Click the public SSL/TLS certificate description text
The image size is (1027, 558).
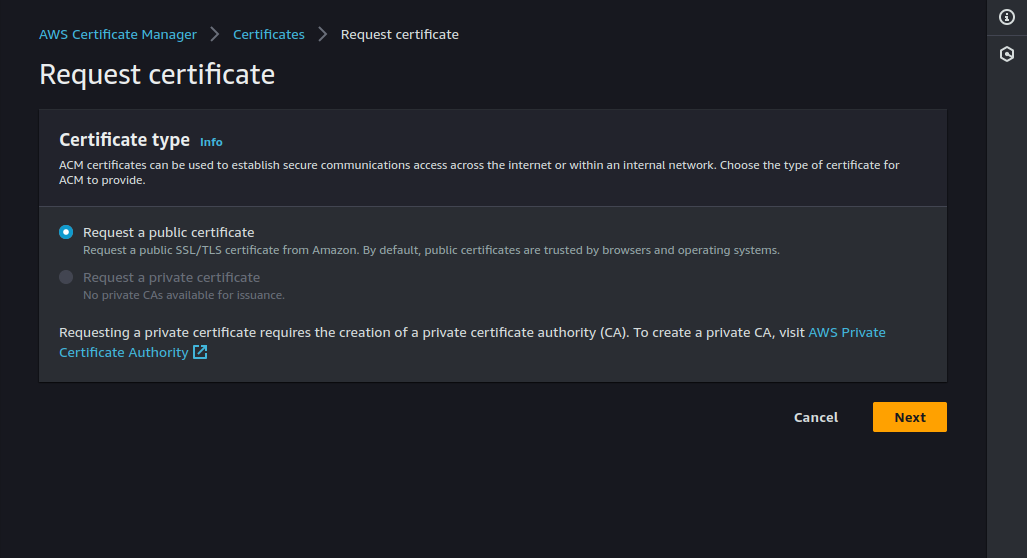coord(430,250)
